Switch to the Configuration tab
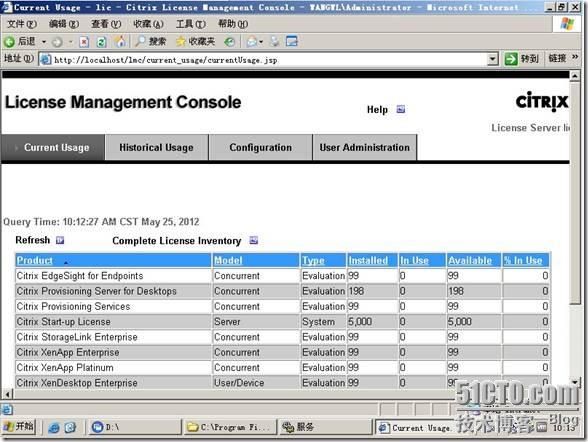Viewport: 588px width, 442px height. [261, 147]
